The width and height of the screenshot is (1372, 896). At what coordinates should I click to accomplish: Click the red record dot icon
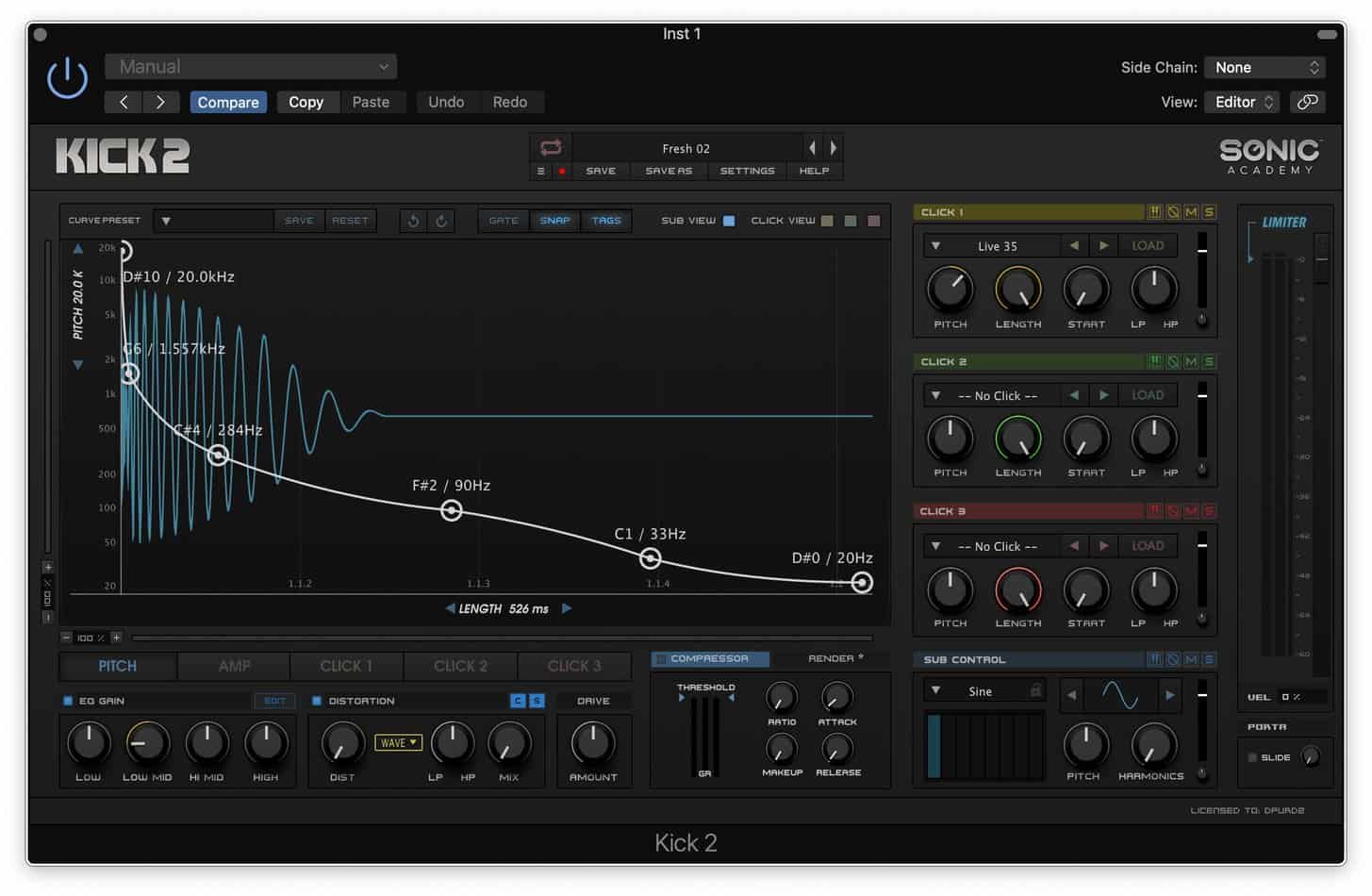click(x=562, y=171)
